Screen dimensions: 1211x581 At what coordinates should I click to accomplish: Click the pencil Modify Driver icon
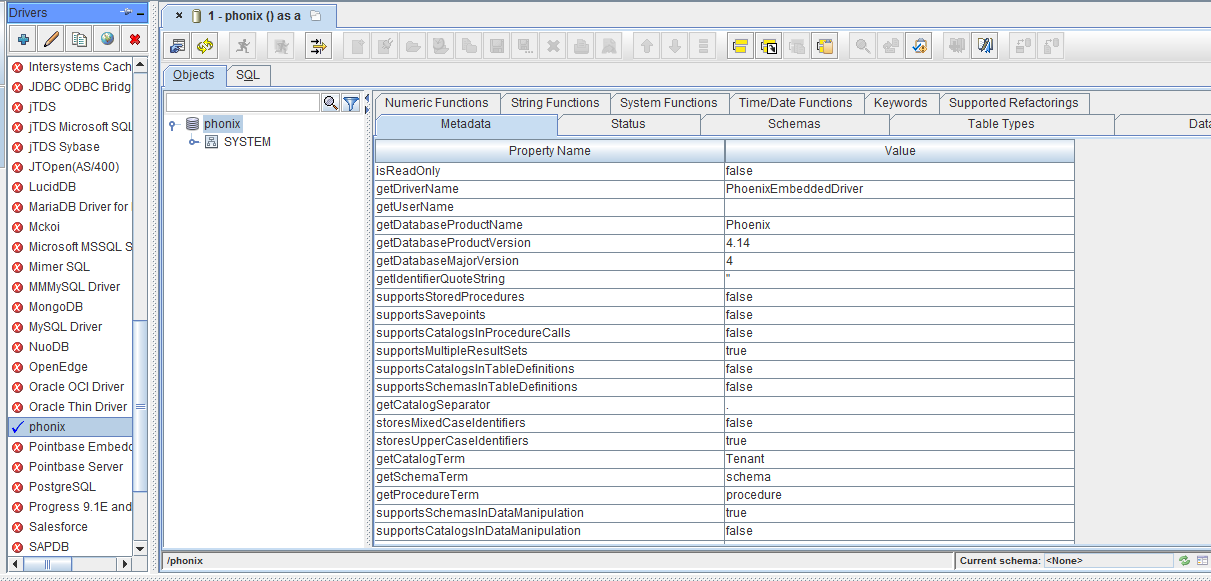(x=52, y=40)
